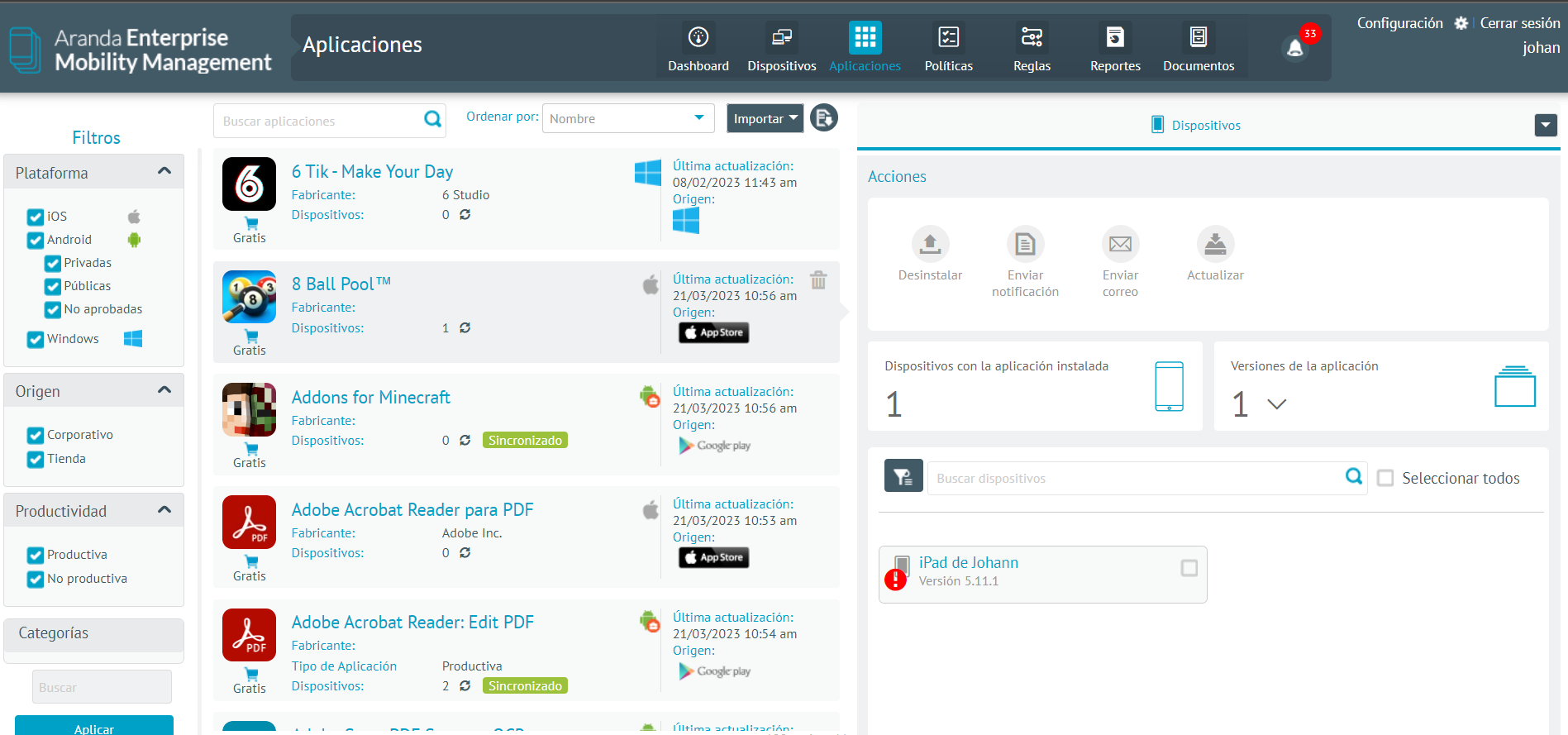Click the search magnifier for applications
This screenshot has height=735, width=1568.
click(x=432, y=120)
